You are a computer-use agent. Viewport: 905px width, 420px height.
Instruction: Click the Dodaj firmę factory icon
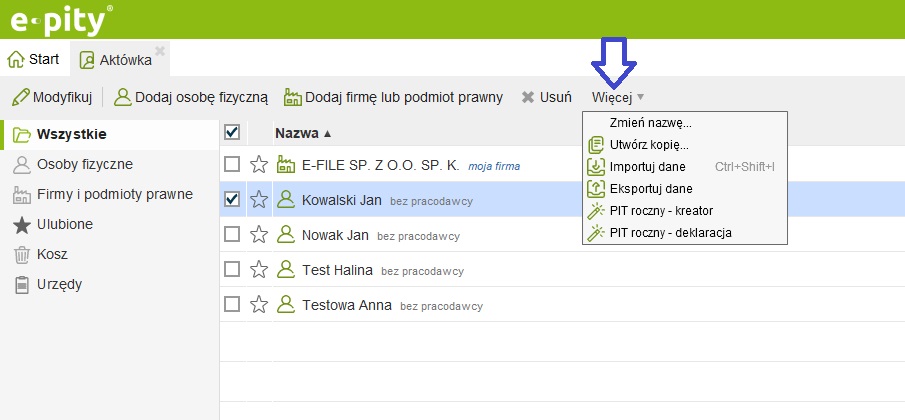click(293, 97)
